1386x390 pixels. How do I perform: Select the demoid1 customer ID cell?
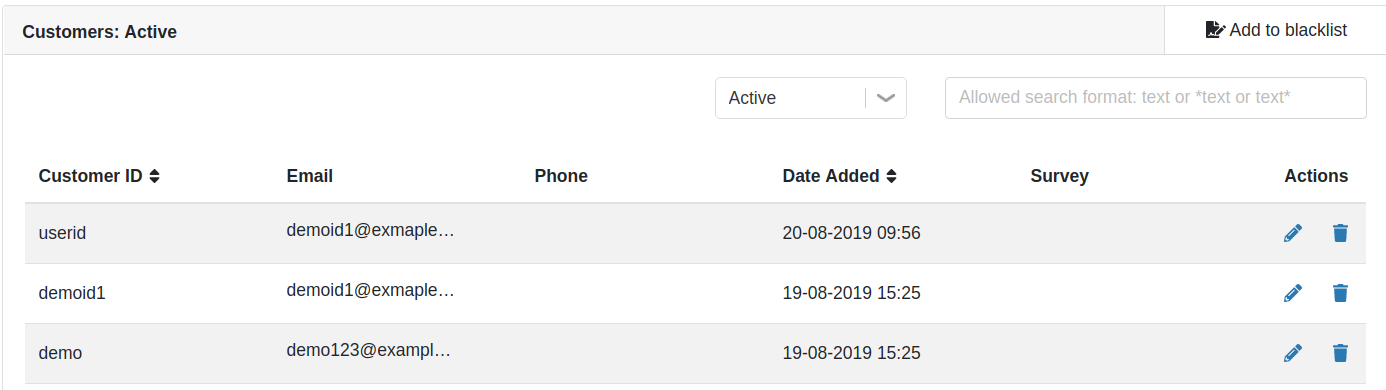72,293
